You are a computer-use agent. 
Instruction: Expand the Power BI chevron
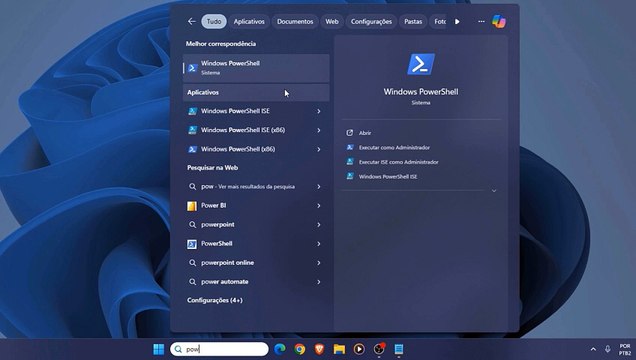(x=319, y=206)
